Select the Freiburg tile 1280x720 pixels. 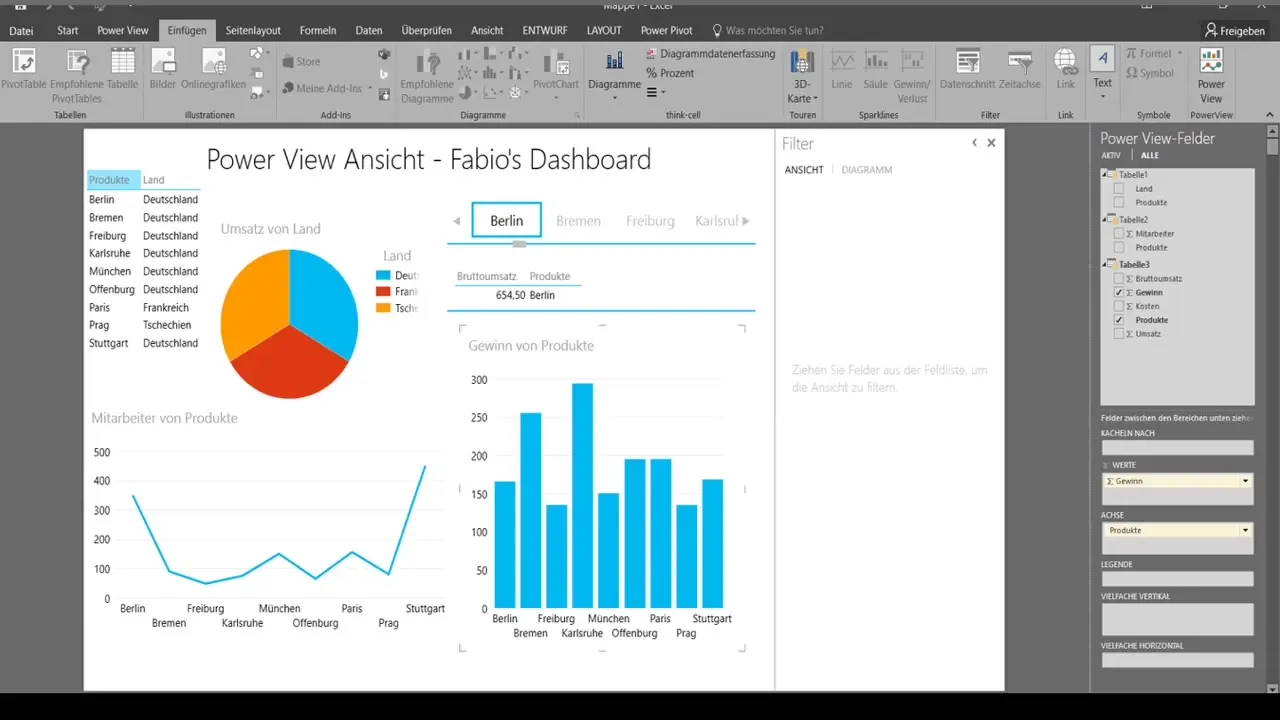pyautogui.click(x=650, y=221)
